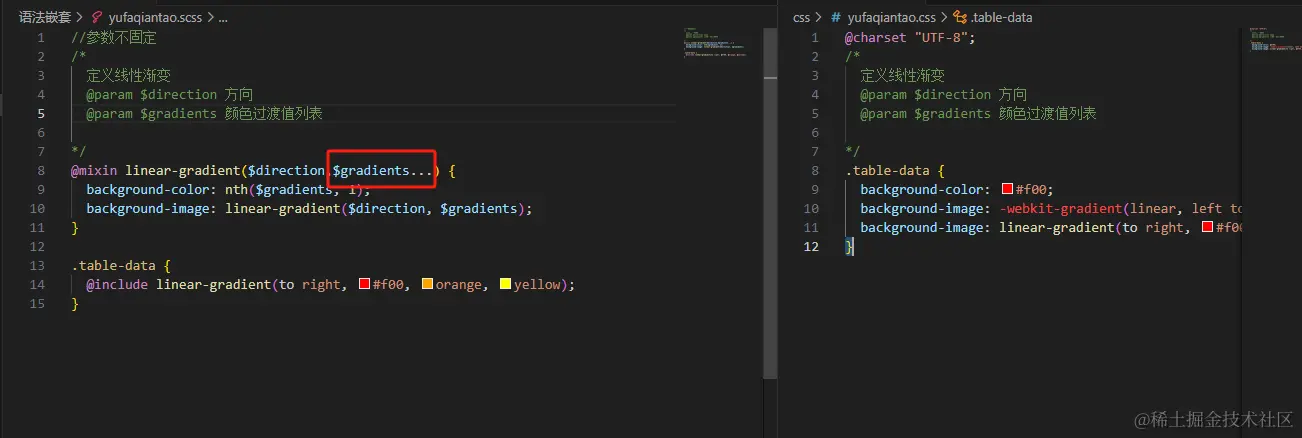The image size is (1302, 438).
Task: Click '-webkit-gradient' value in CSS line 10
Action: 1060,208
